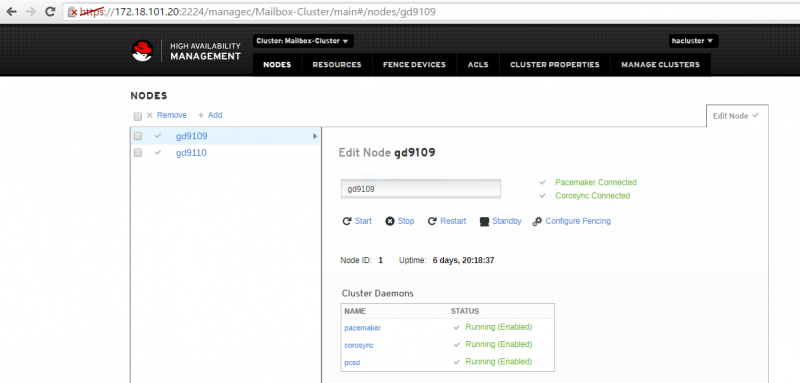
Task: Open the Cluster: Mailbox-Cluster dropdown
Action: 303,41
